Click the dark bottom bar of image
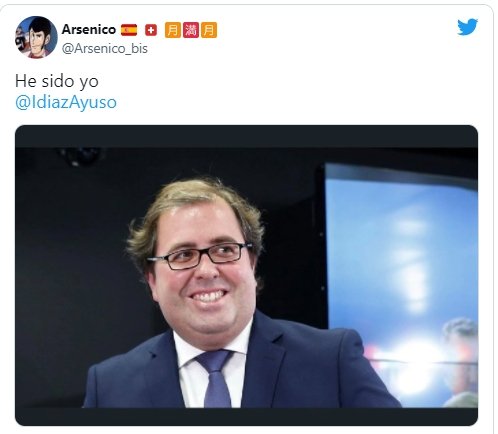This screenshot has width=498, height=434. click(246, 416)
